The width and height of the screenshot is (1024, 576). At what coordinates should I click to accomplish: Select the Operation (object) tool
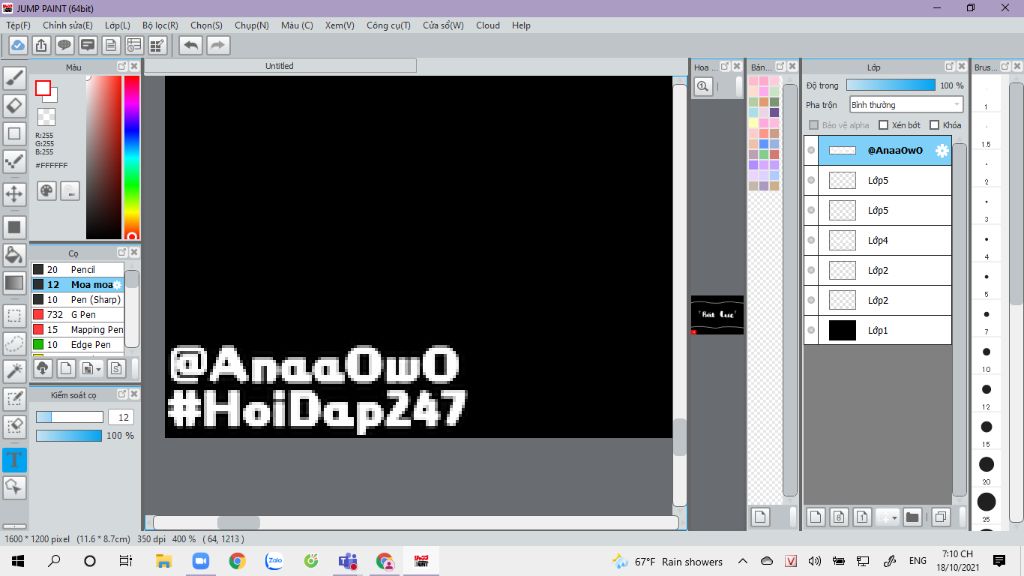click(14, 487)
